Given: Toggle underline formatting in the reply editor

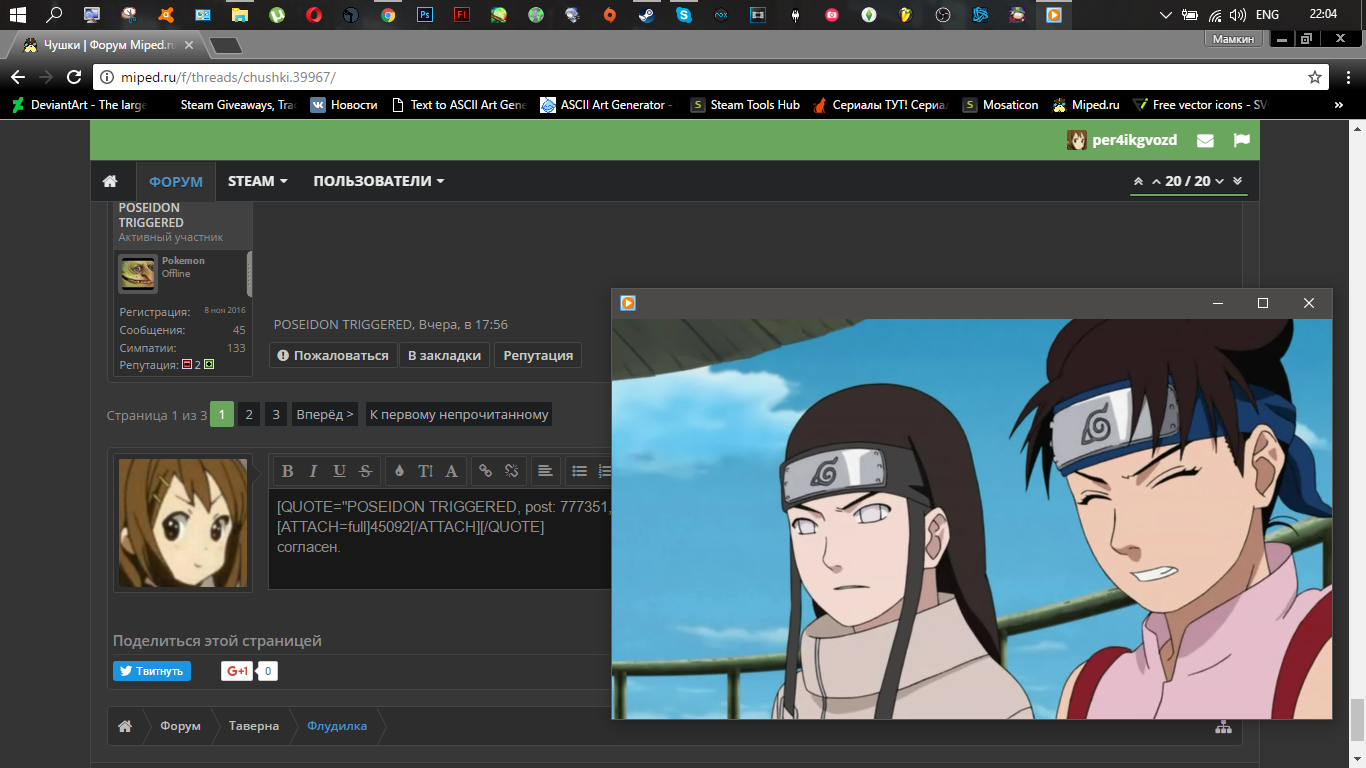Looking at the screenshot, I should [339, 471].
